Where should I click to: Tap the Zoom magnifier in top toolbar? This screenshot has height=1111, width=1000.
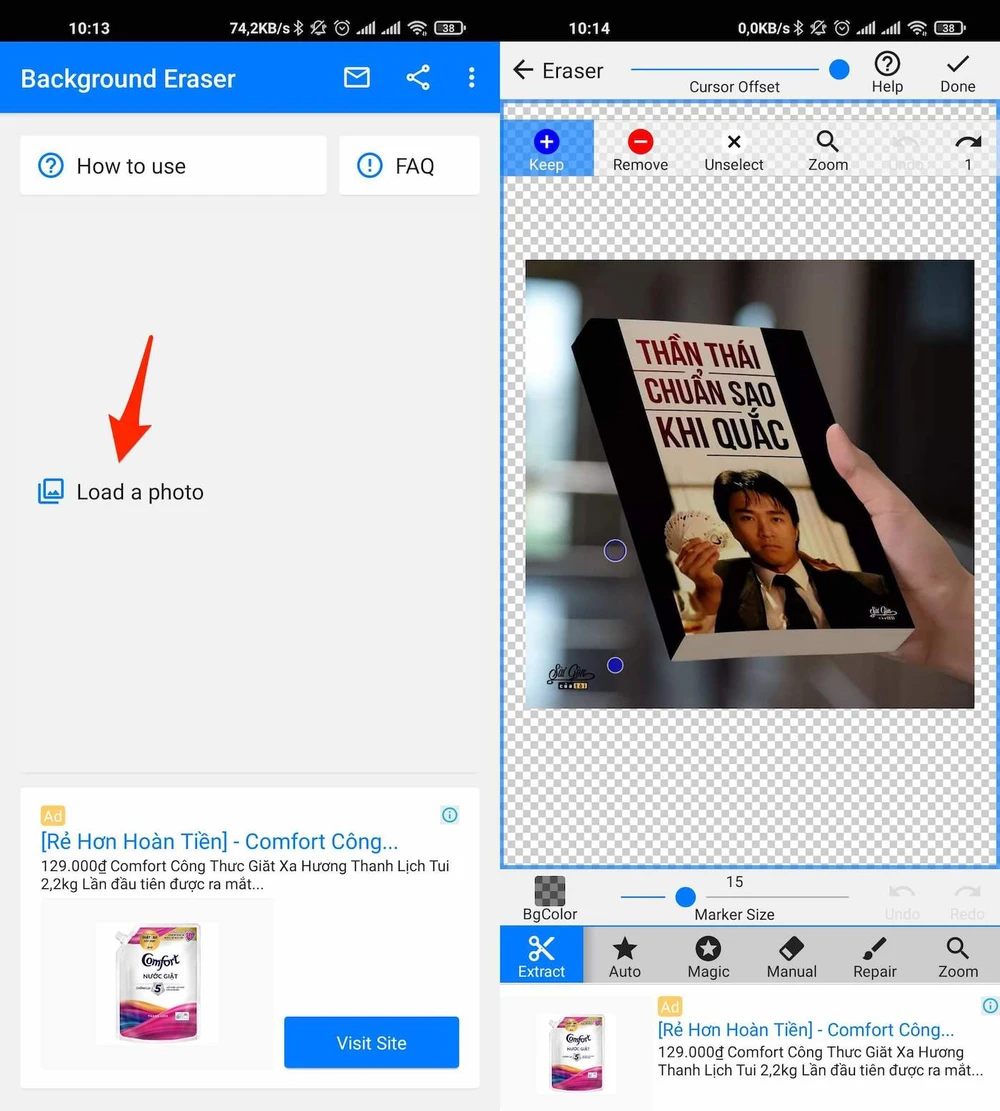(x=827, y=149)
